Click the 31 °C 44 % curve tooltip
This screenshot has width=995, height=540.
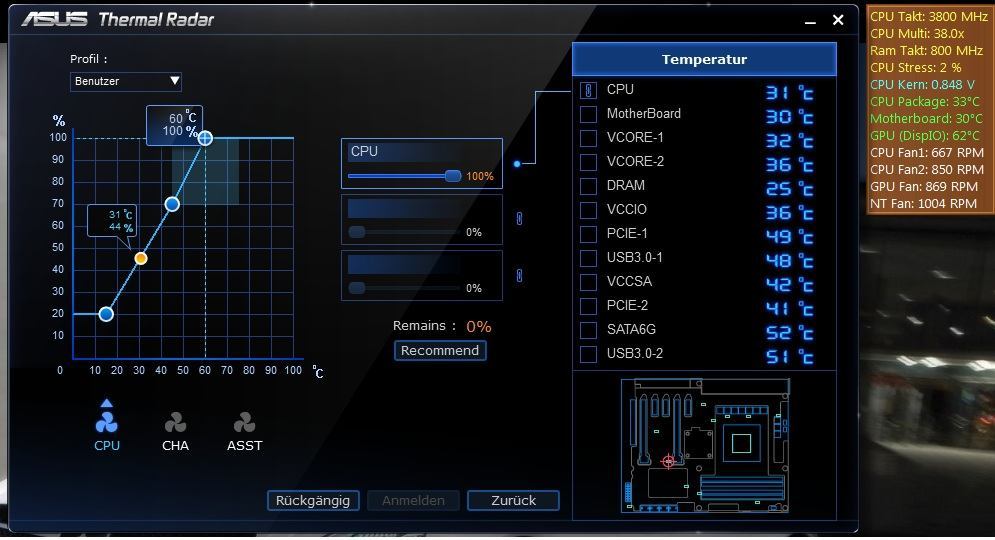[x=112, y=221]
